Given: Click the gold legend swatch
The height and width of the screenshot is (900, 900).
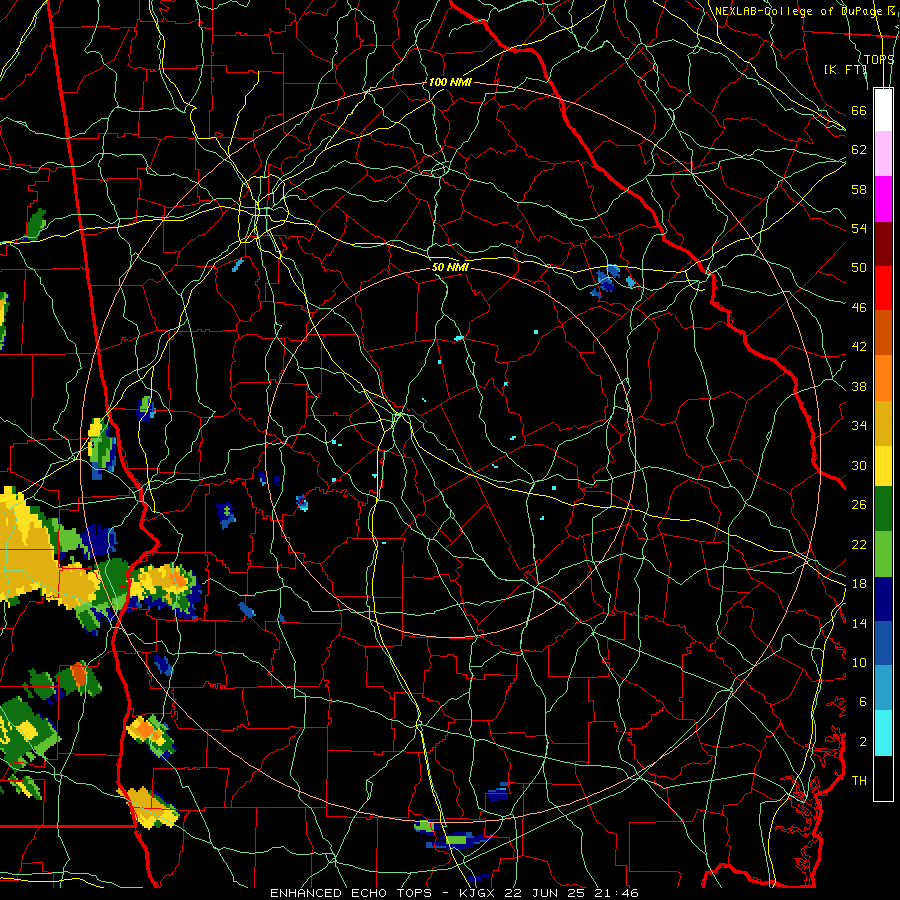Looking at the screenshot, I should click(x=883, y=423).
